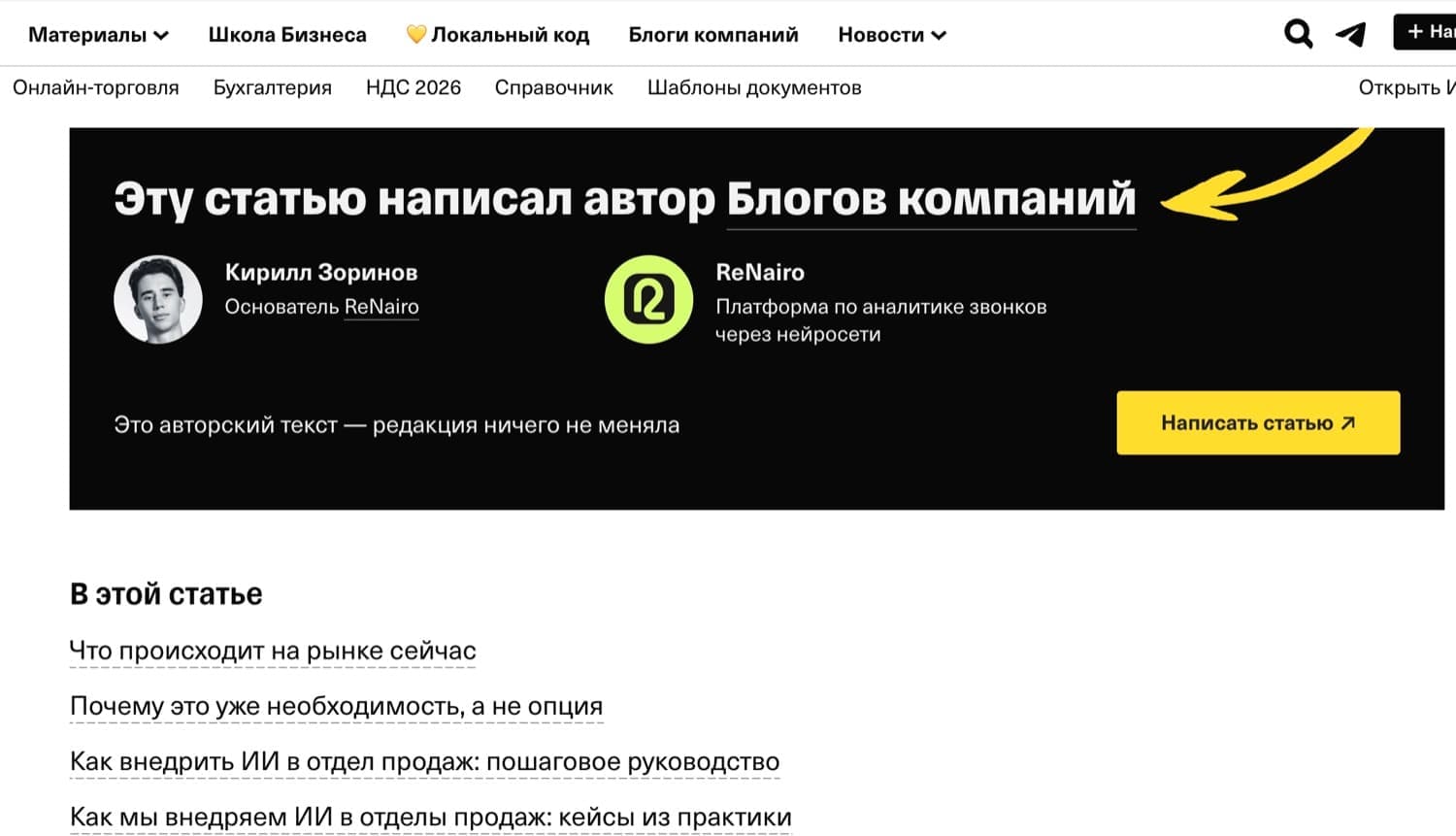Open Локальный код section

[x=498, y=35]
